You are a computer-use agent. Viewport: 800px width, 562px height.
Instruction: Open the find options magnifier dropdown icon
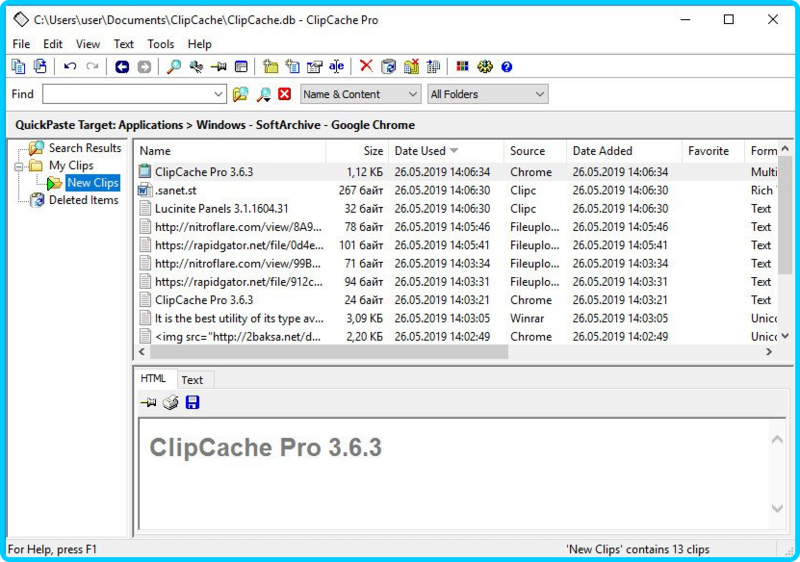point(264,94)
